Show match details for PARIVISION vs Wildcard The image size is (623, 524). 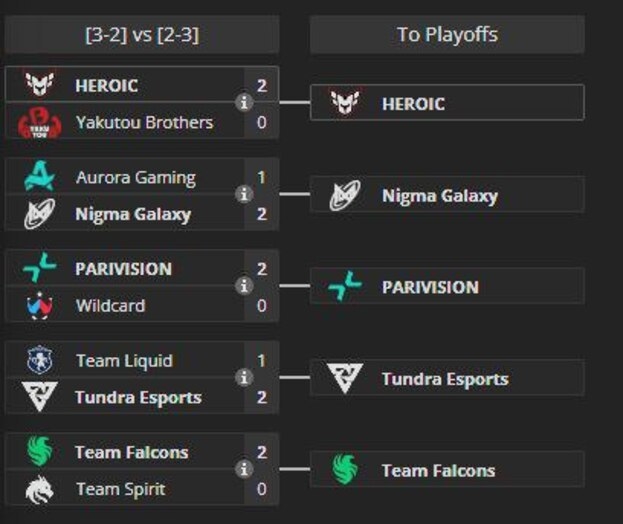click(243, 287)
